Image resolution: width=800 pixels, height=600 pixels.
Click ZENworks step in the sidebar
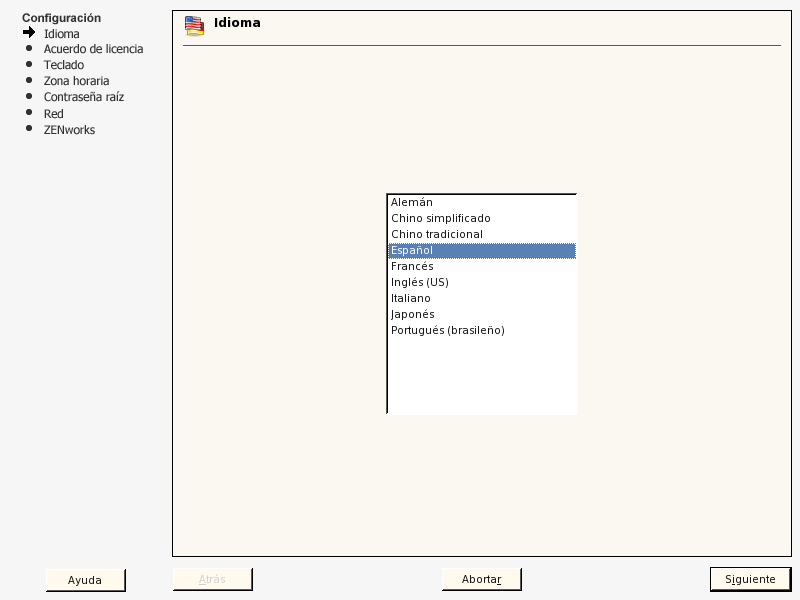pyautogui.click(x=69, y=130)
